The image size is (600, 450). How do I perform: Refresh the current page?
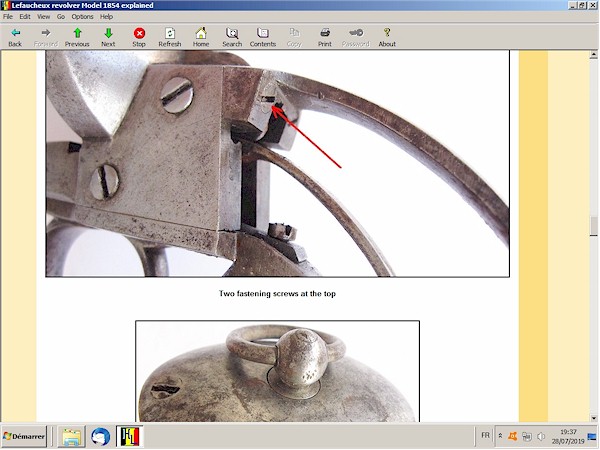point(170,38)
